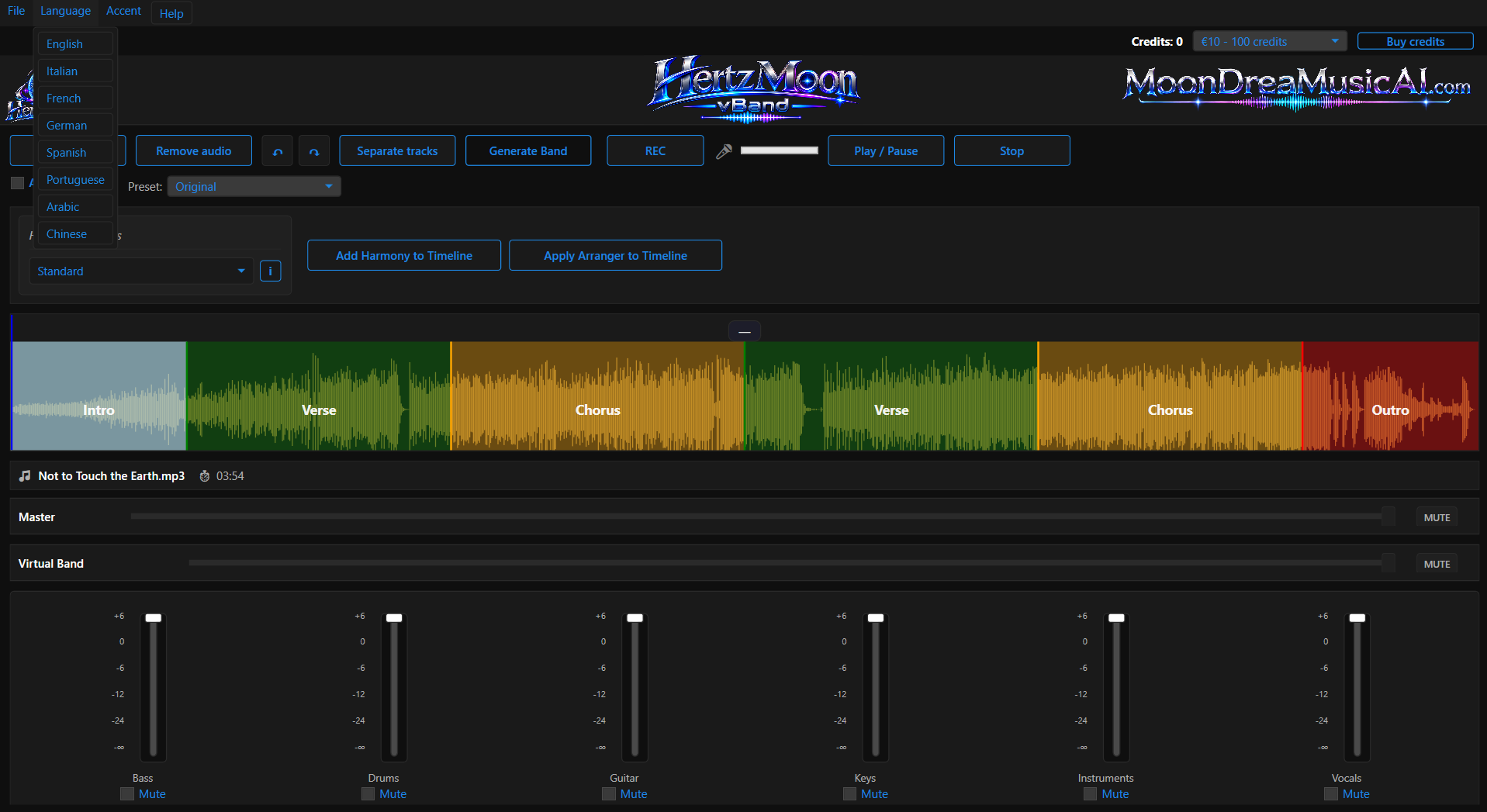Click the microphone input level bar
Screen dimensions: 1487x812
tap(780, 150)
